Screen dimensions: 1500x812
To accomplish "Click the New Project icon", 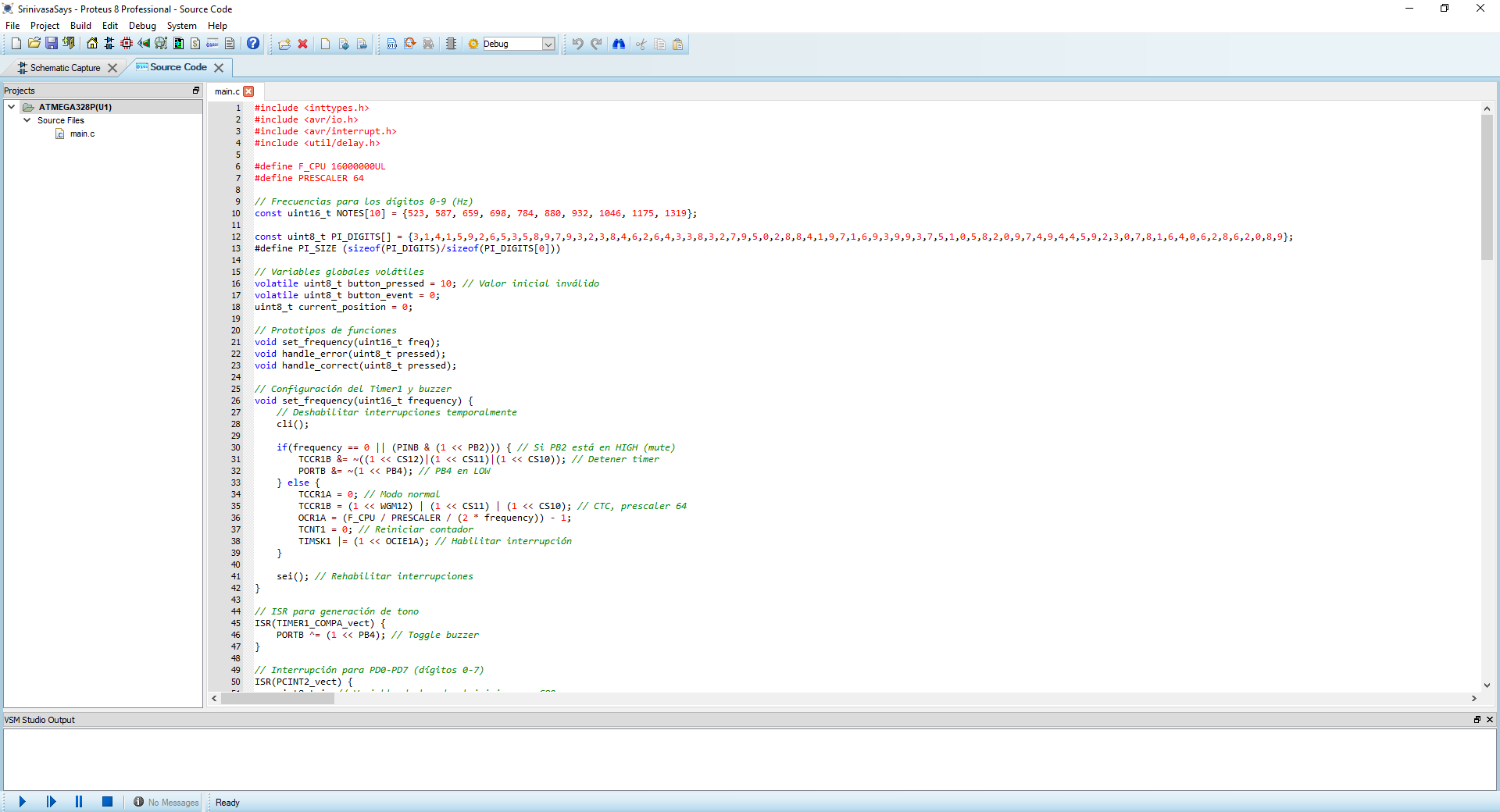I will point(16,44).
